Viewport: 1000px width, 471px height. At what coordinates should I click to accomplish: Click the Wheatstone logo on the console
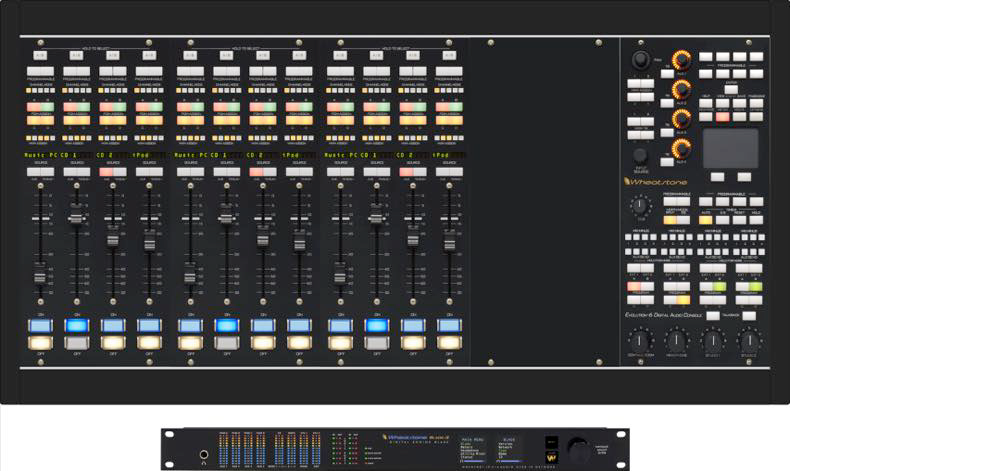tap(655, 181)
